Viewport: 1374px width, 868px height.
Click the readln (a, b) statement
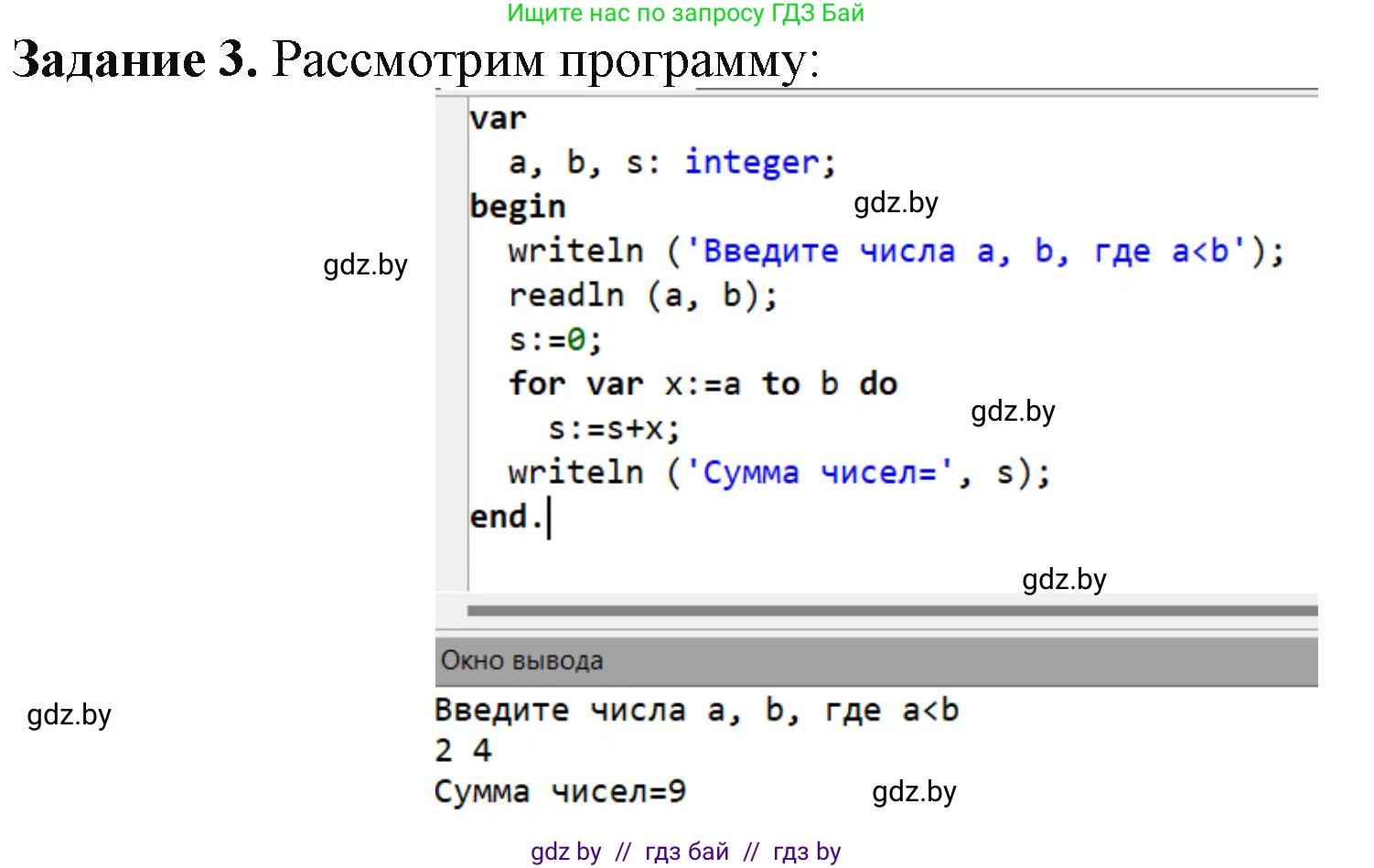[641, 295]
